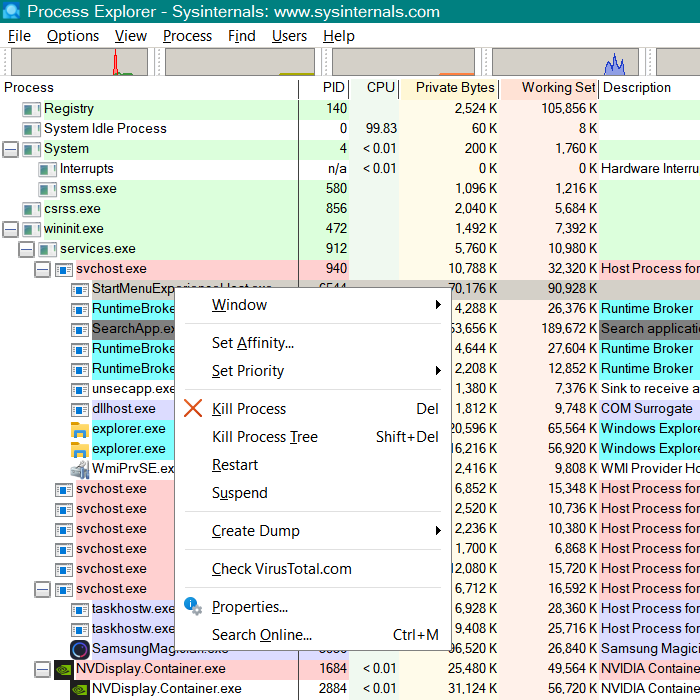
Task: Click the red X Kill Process icon
Action: (x=193, y=408)
